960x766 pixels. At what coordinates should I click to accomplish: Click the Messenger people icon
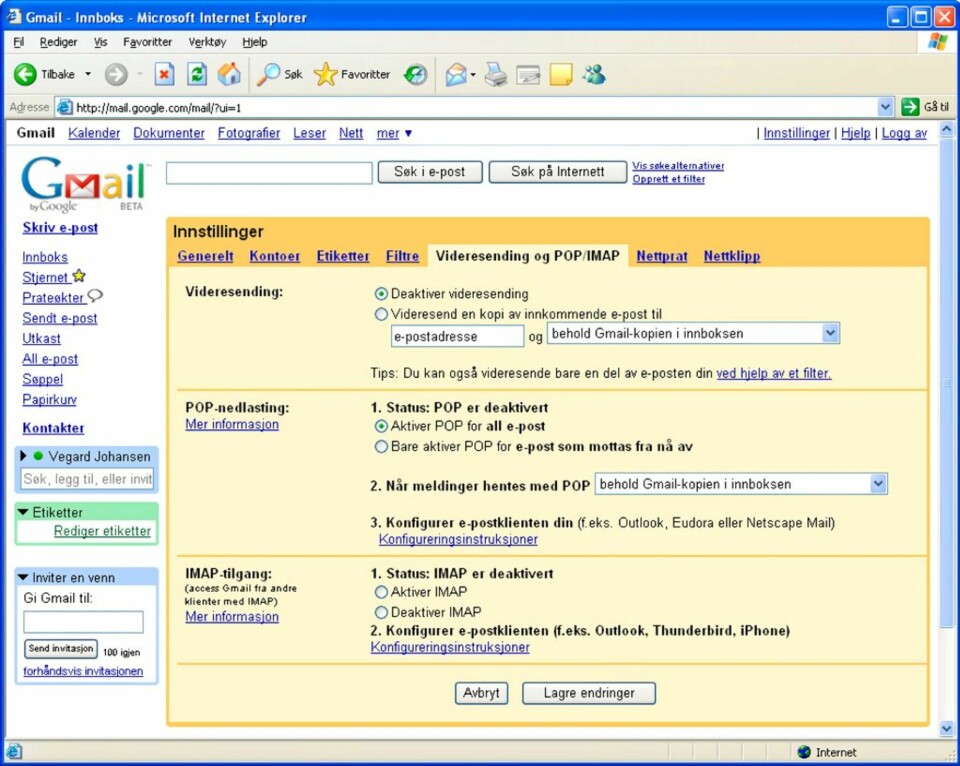(594, 75)
